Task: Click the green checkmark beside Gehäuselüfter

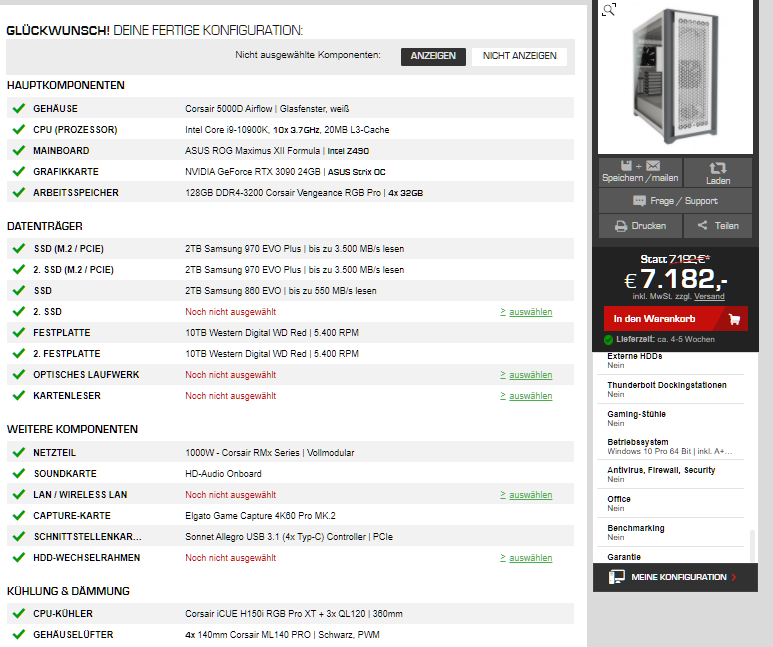Action: [x=19, y=634]
